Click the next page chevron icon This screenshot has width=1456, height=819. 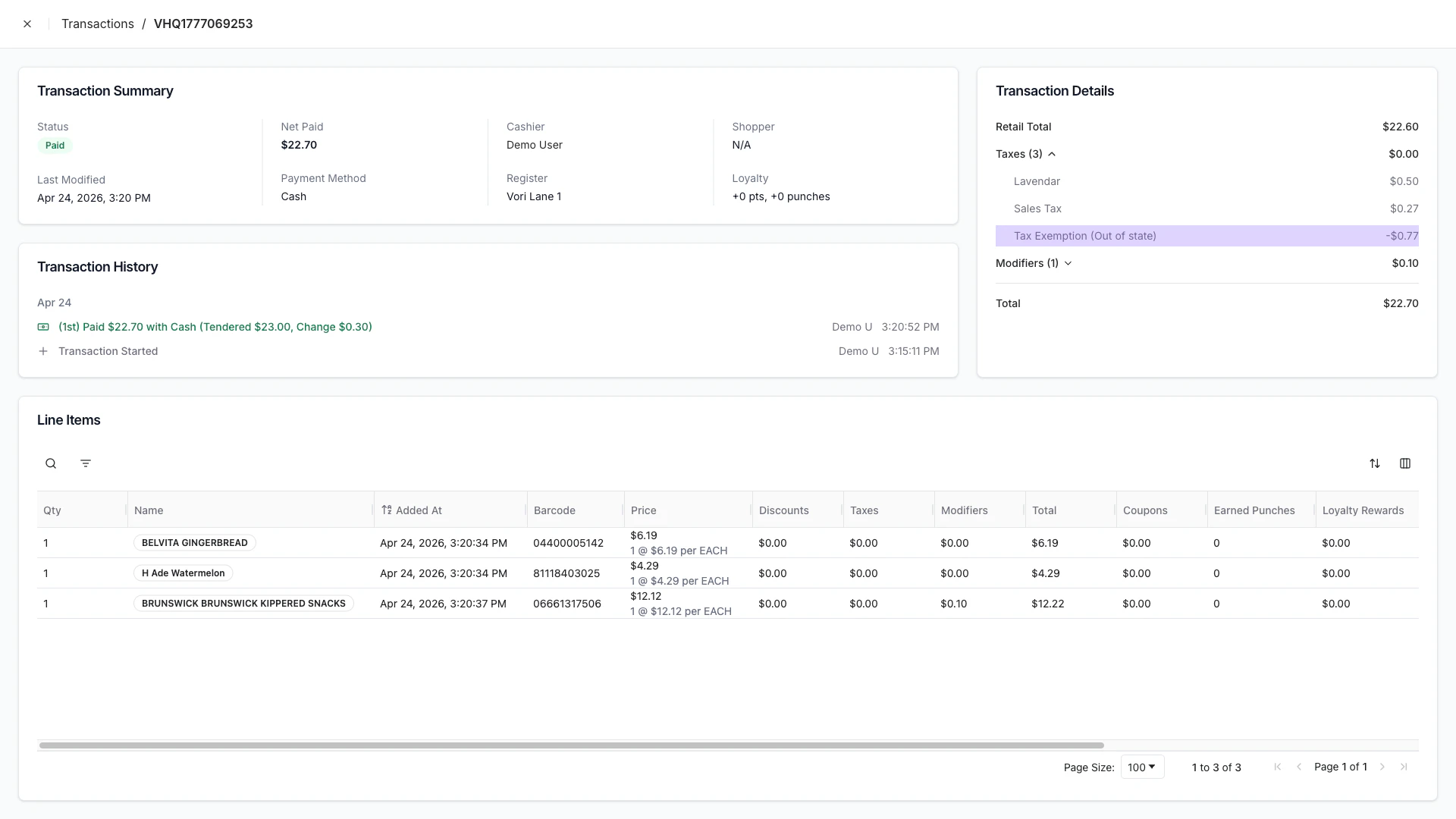pyautogui.click(x=1383, y=767)
